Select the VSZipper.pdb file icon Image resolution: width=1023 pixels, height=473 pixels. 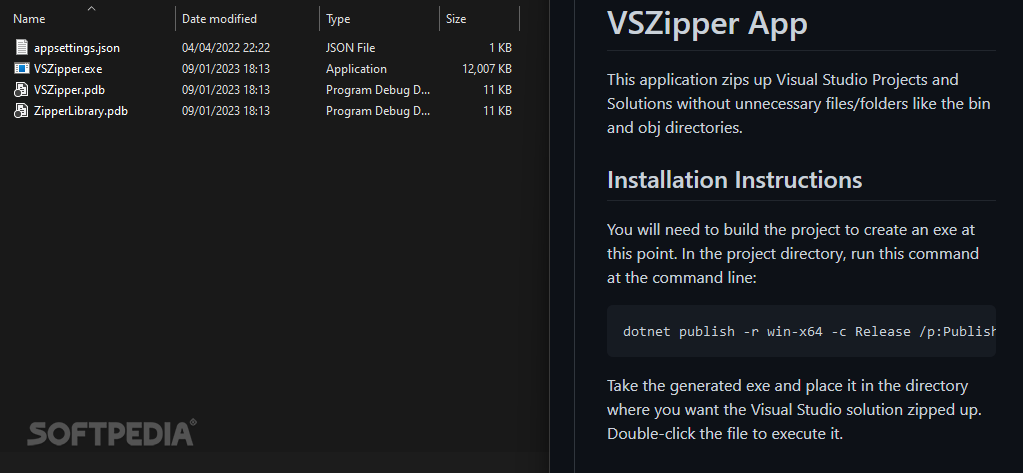pos(22,89)
